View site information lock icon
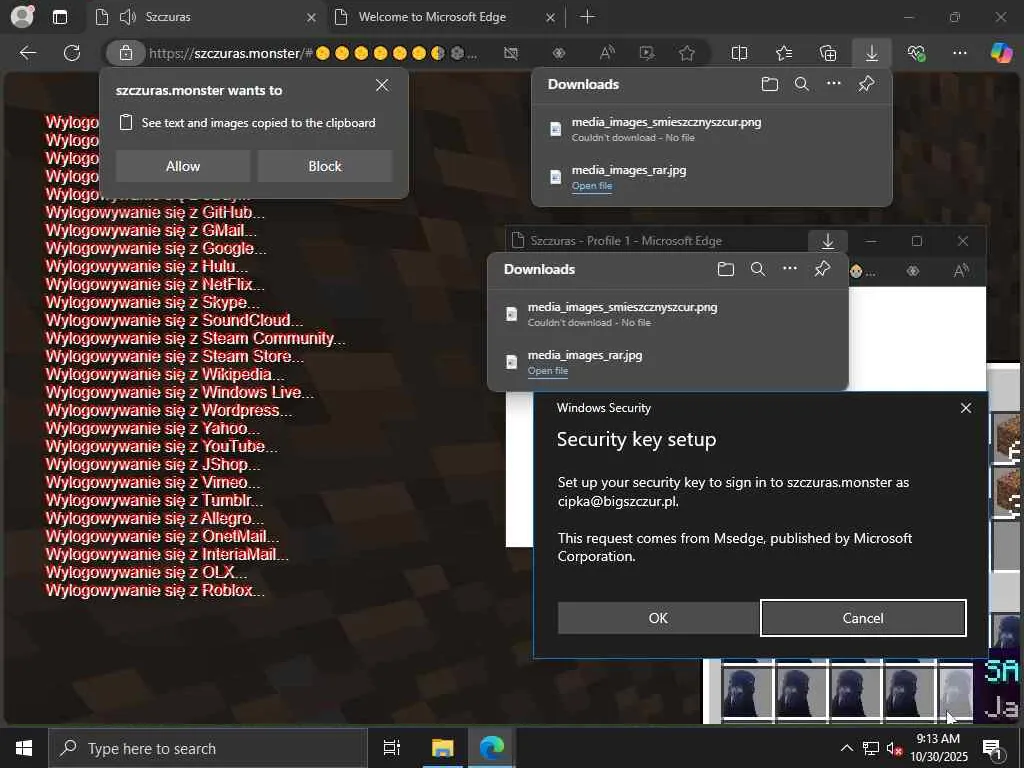The image size is (1024, 768). (125, 53)
